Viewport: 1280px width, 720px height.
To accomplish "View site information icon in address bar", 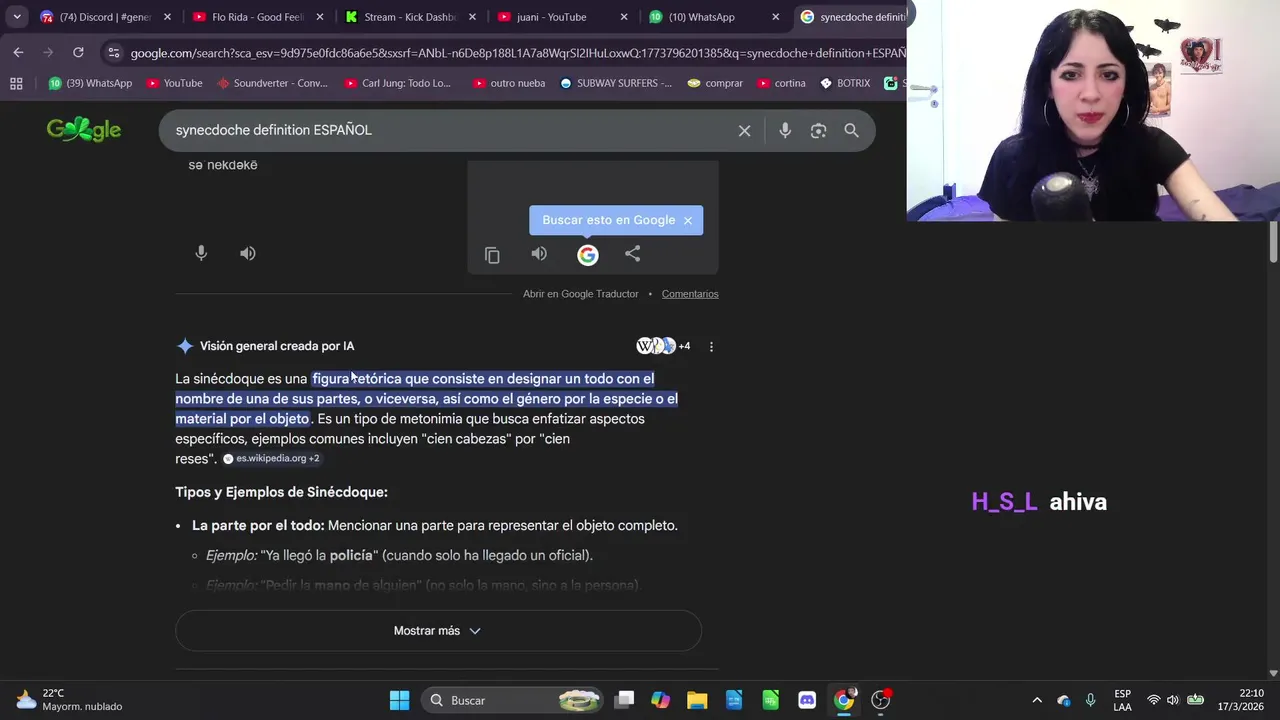I will point(113,53).
